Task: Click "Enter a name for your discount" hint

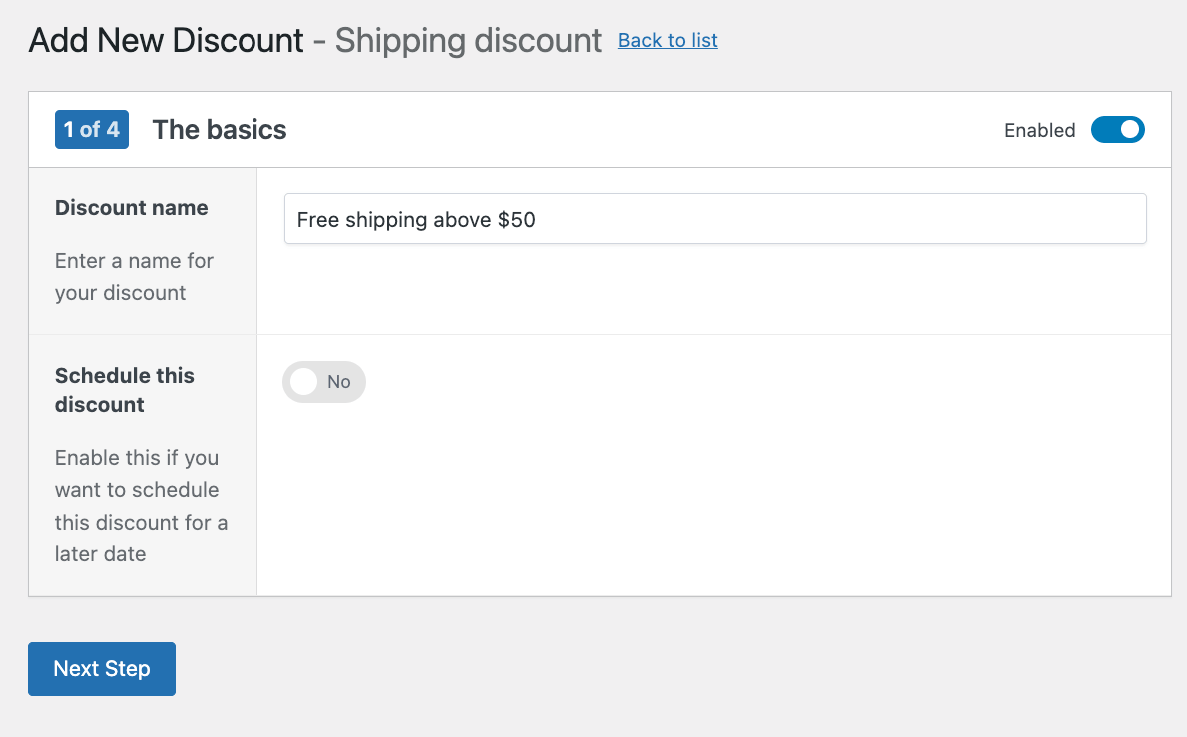Action: click(x=134, y=277)
